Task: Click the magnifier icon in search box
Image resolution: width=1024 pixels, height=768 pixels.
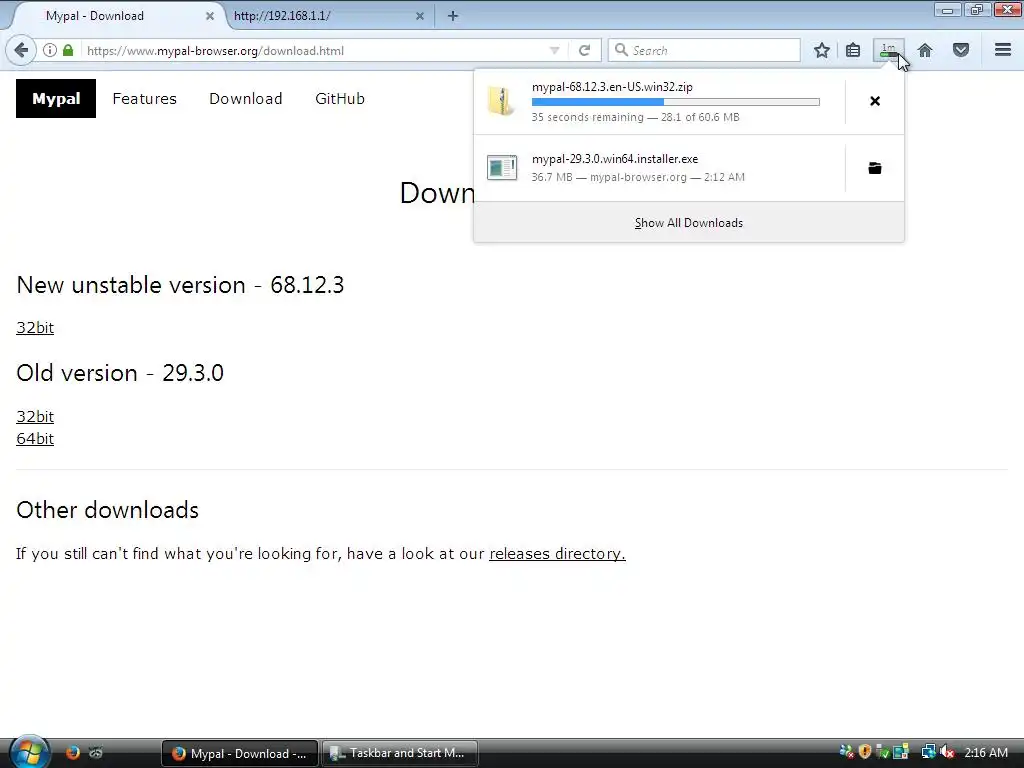Action: click(x=621, y=50)
